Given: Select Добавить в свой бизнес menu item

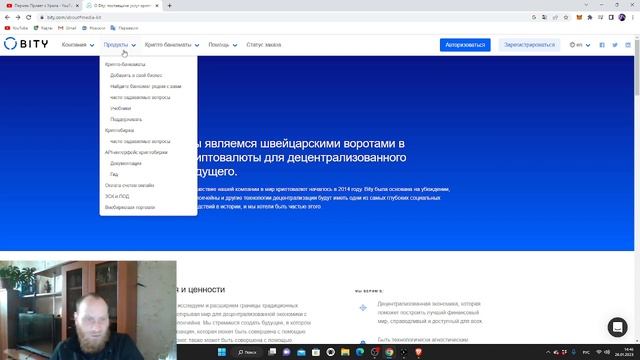Looking at the screenshot, I should (136, 76).
